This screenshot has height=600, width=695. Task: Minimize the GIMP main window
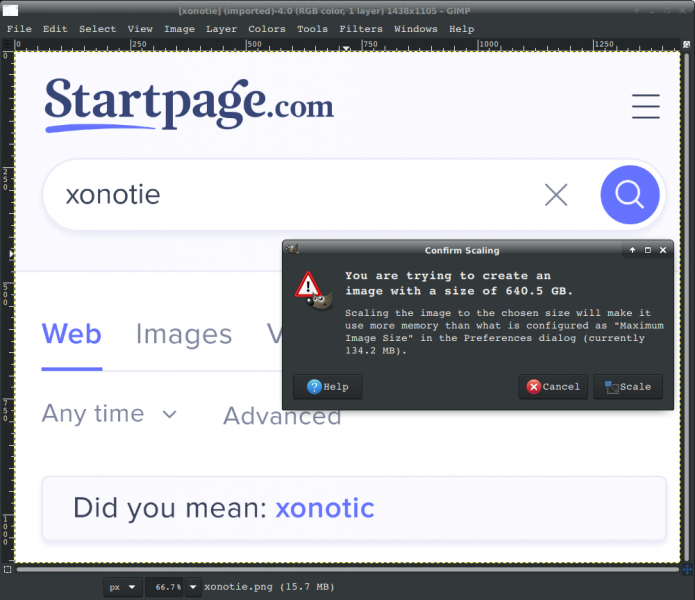pyautogui.click(x=652, y=11)
